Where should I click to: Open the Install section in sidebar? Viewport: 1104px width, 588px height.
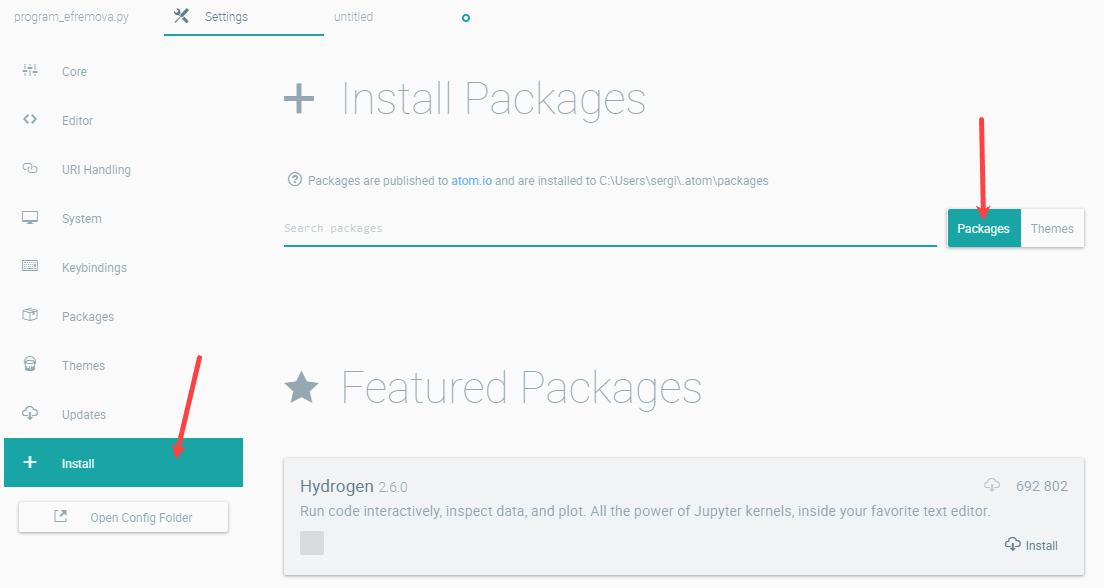[123, 463]
